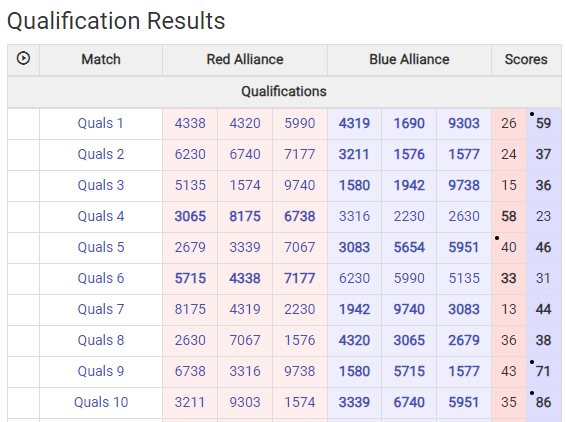Screen dimensions: 566x422
Task: Open the Quals 10 match link
Action: [101, 402]
